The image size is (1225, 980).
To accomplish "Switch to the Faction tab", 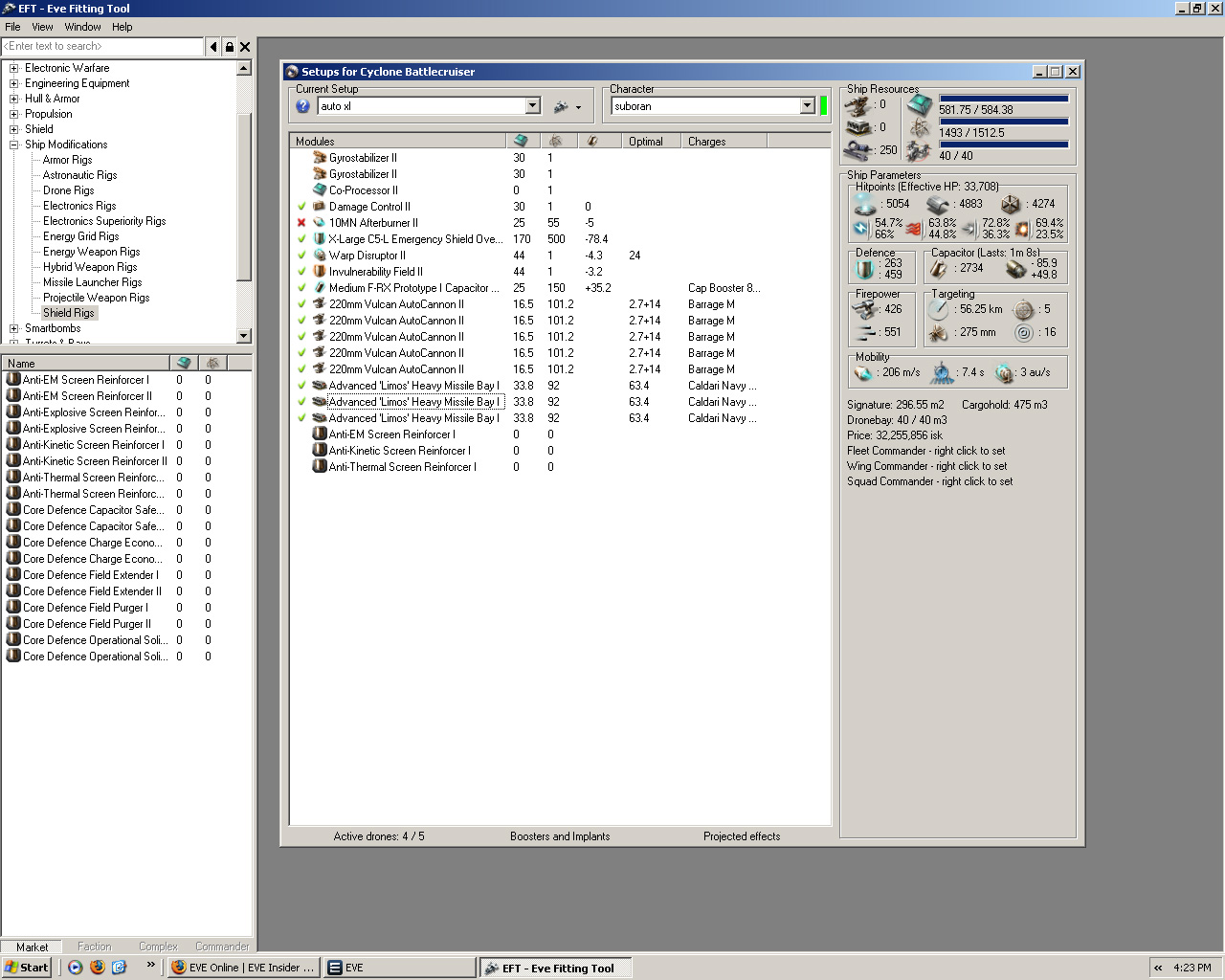I will [x=94, y=947].
